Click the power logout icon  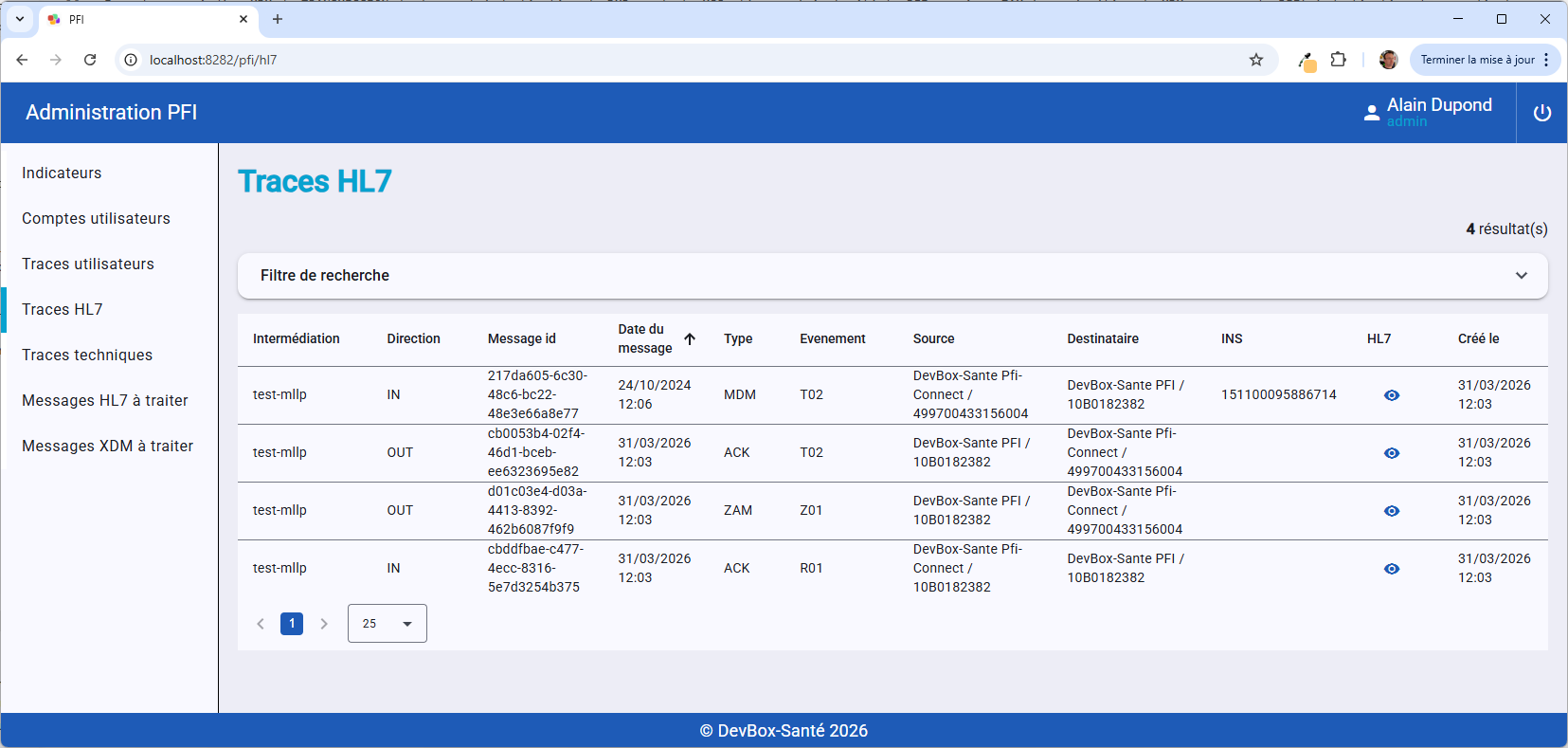[x=1541, y=113]
